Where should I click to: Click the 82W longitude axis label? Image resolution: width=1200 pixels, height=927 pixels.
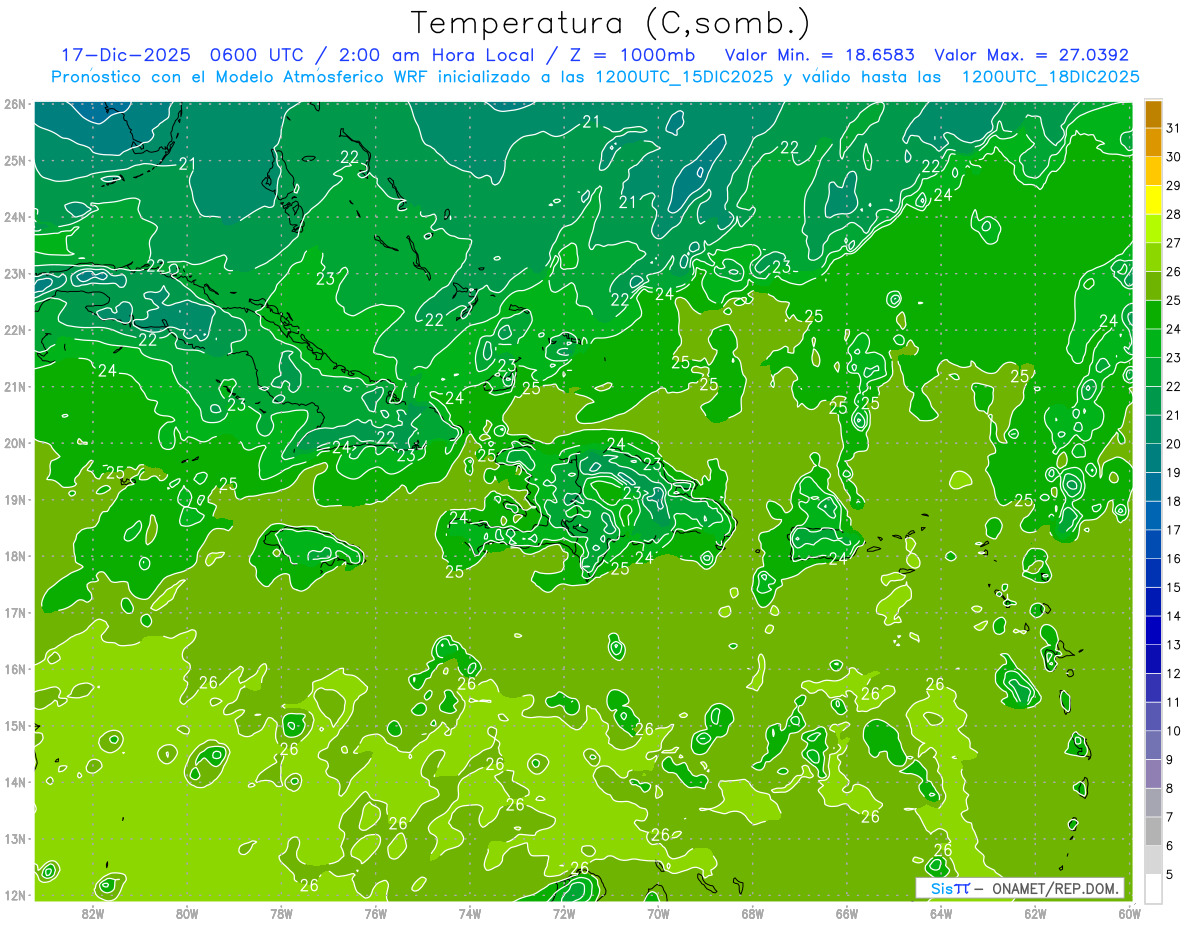[93, 913]
